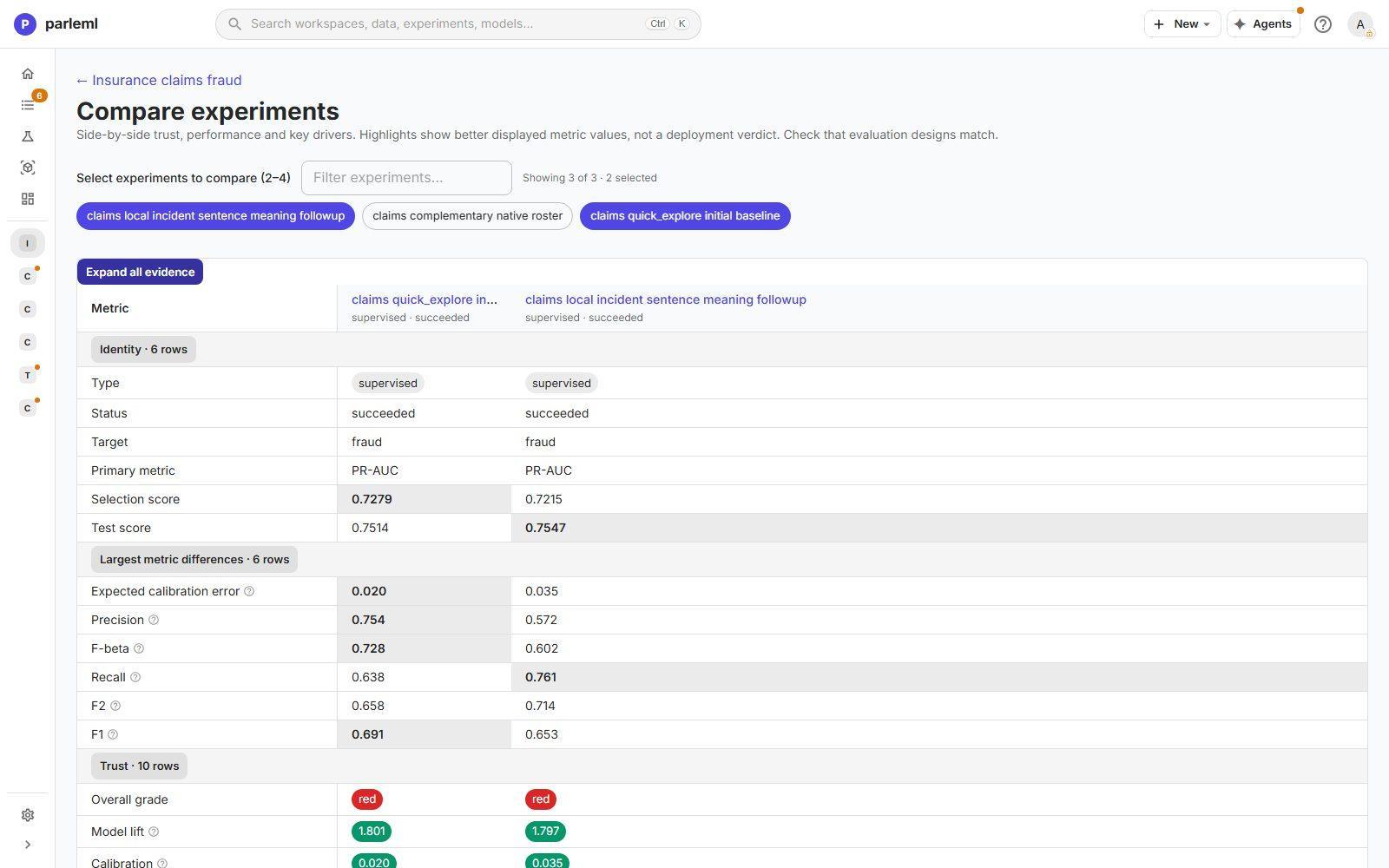
Task: Collapse Largest metric differences section
Action: tap(194, 559)
